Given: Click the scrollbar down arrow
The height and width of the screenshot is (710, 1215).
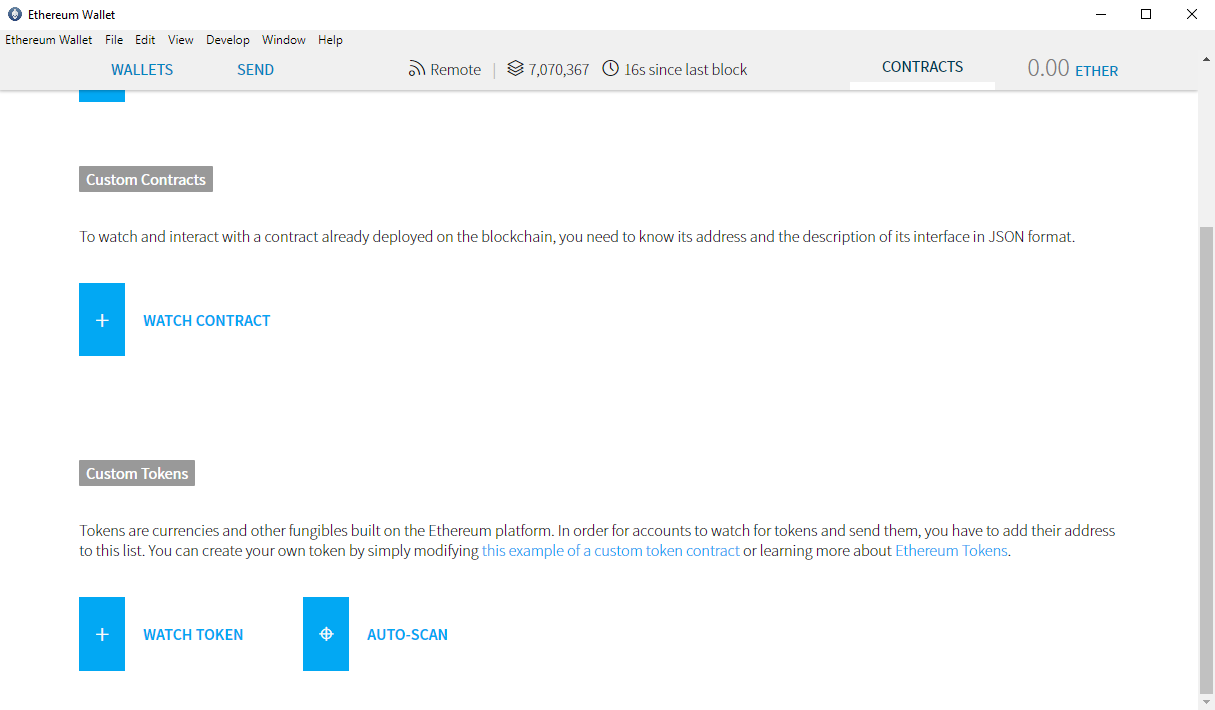Looking at the screenshot, I should point(1206,700).
